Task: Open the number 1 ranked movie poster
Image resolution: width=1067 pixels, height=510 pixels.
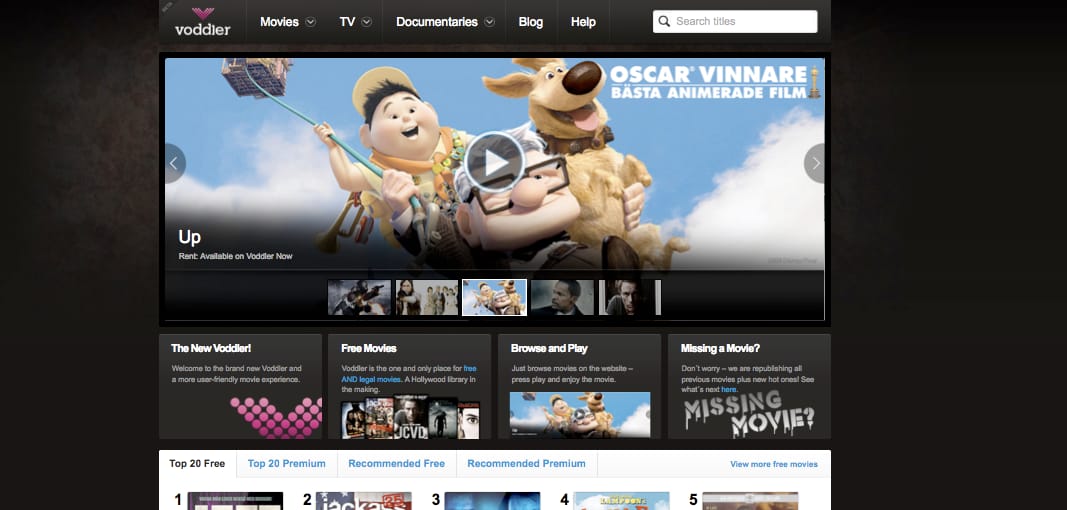Action: (235, 501)
